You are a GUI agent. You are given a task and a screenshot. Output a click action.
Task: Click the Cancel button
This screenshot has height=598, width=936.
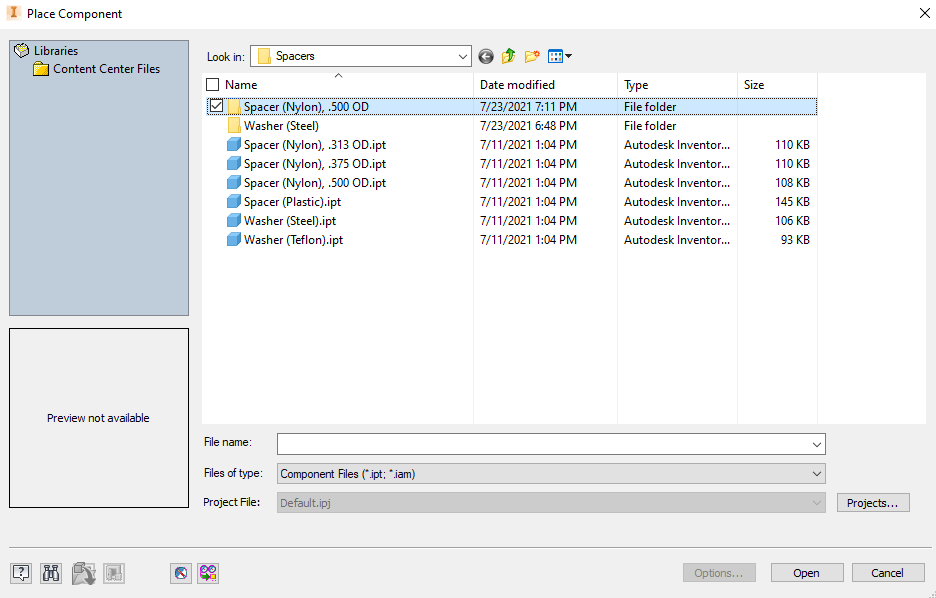click(x=887, y=573)
